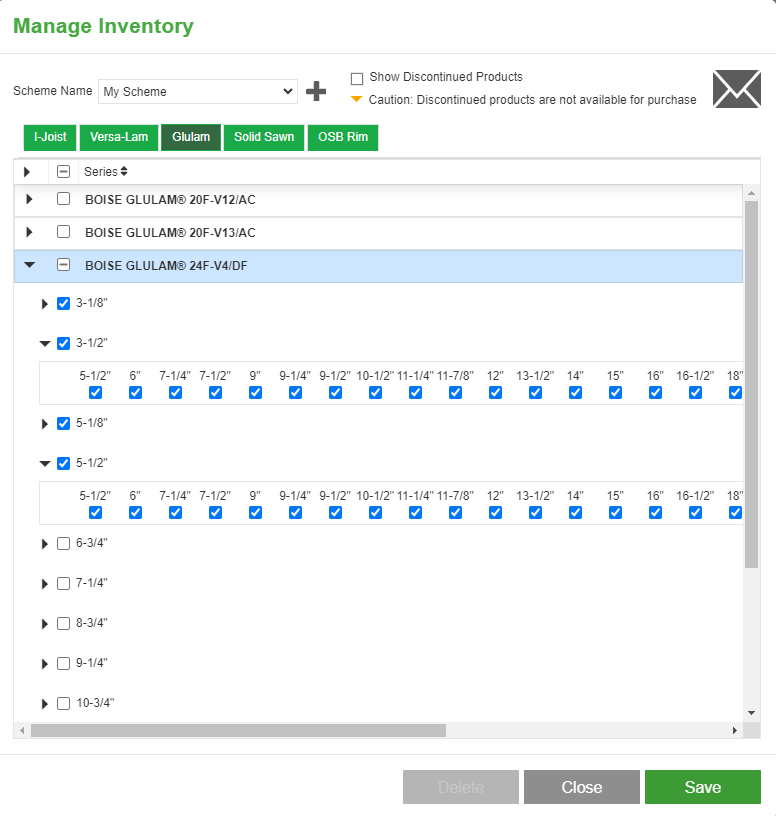
Task: Click the envelope email icon
Action: click(736, 89)
